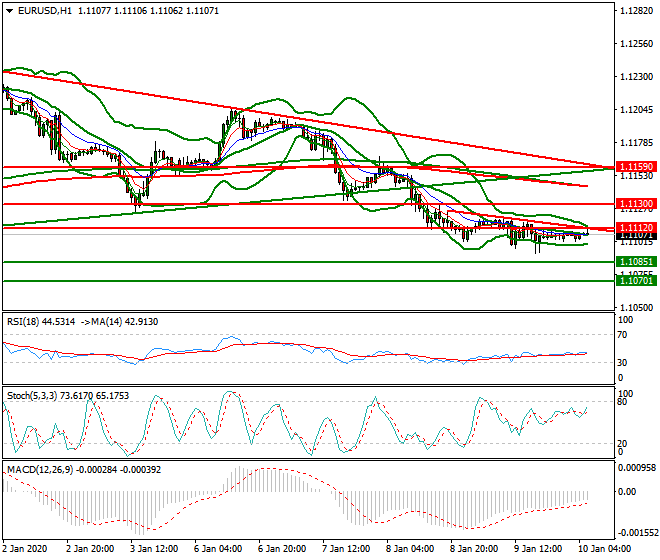Select the RSI(18) 44.5314 indicator label
660x560 pixels.
coord(41,322)
